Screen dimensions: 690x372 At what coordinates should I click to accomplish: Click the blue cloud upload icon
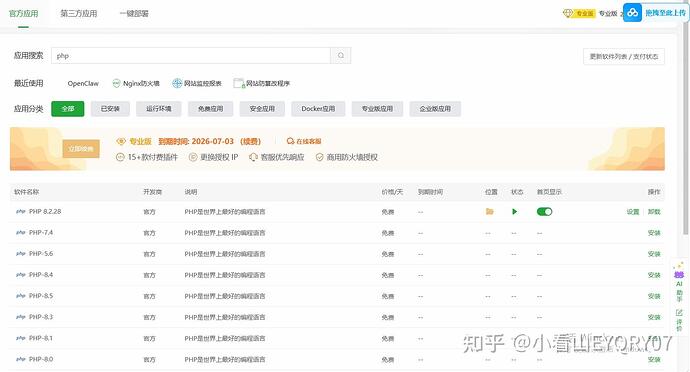pos(632,13)
